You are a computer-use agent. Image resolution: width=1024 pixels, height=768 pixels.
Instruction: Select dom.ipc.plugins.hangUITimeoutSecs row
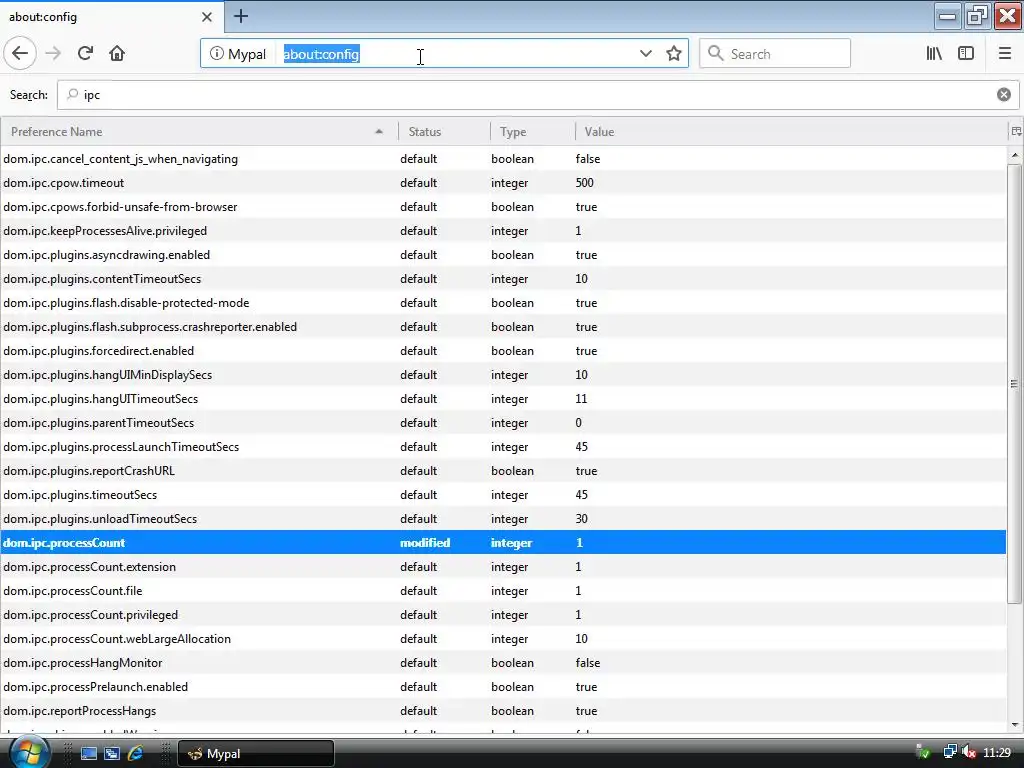(x=503, y=399)
